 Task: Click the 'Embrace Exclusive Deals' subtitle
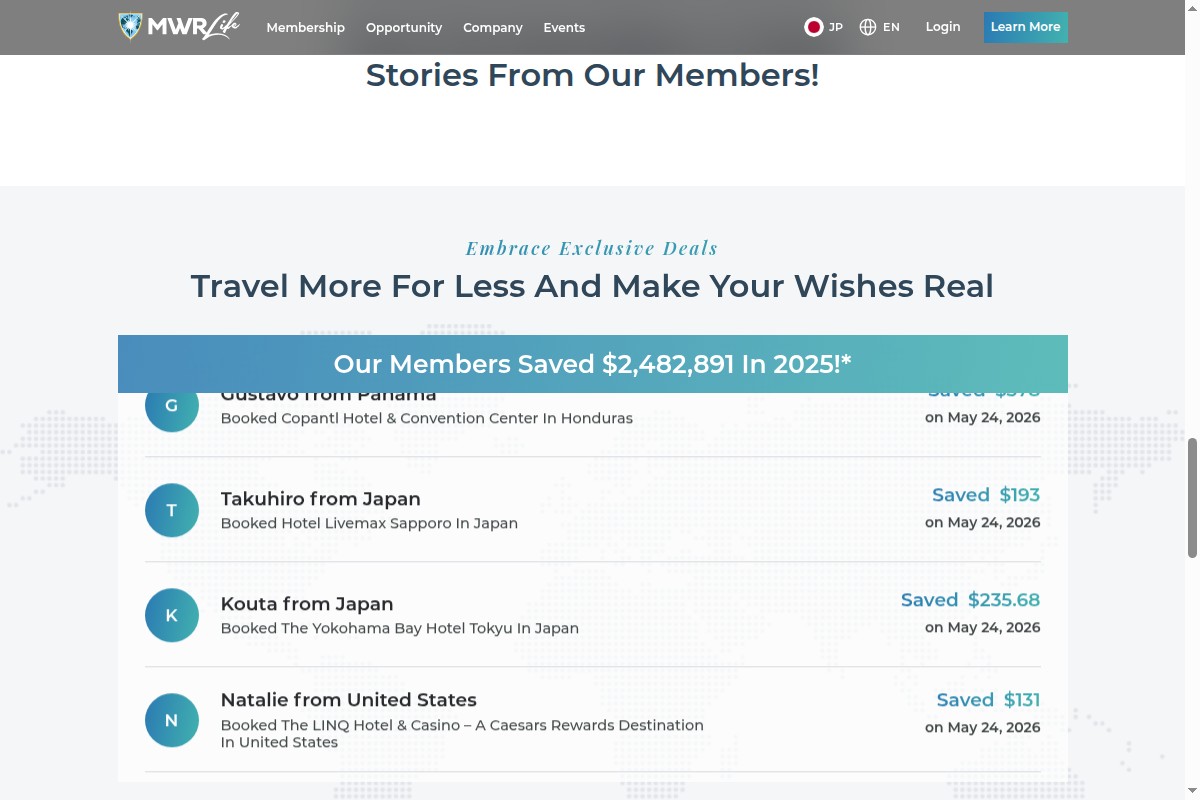[592, 248]
